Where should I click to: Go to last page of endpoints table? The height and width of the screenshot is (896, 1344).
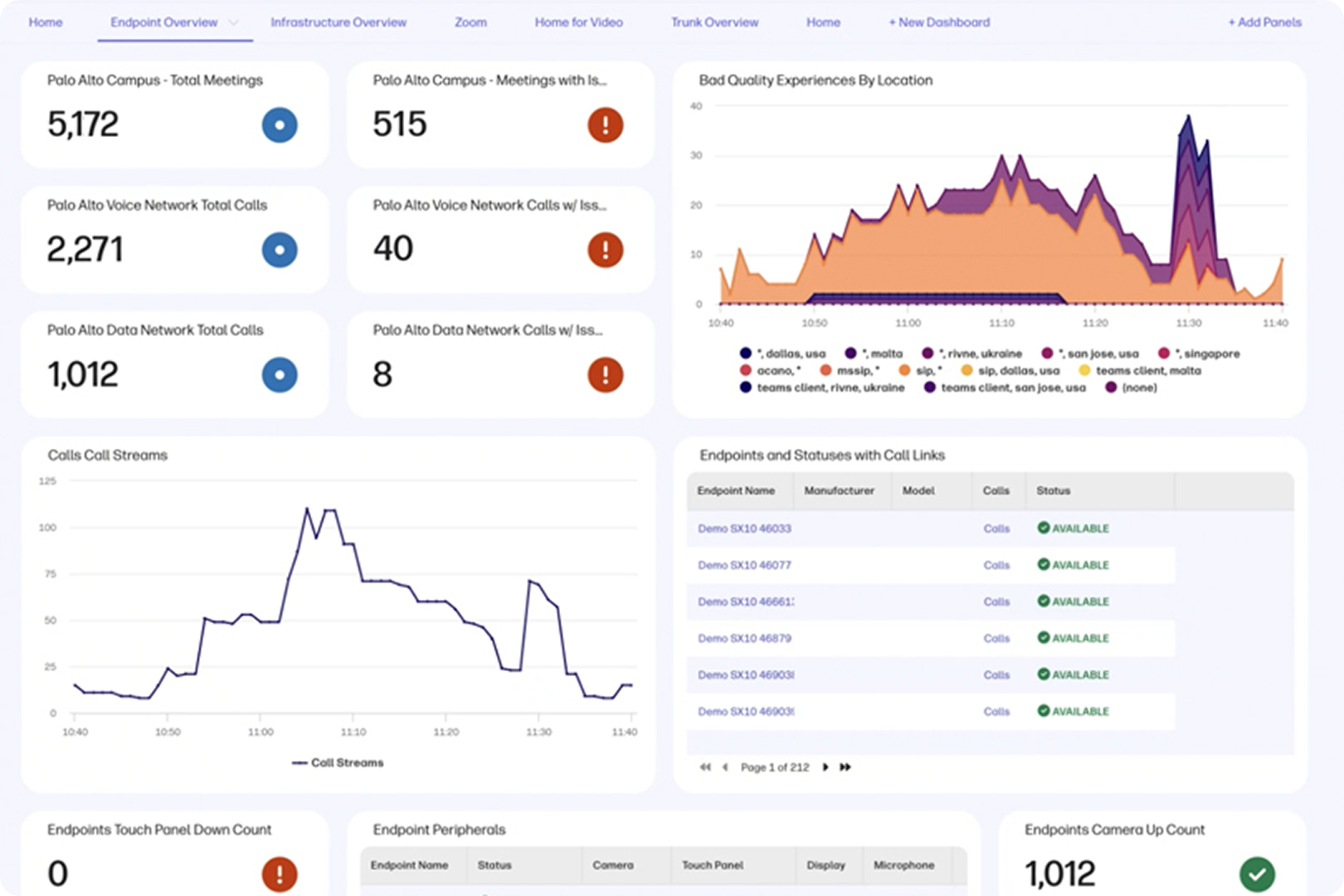point(845,767)
